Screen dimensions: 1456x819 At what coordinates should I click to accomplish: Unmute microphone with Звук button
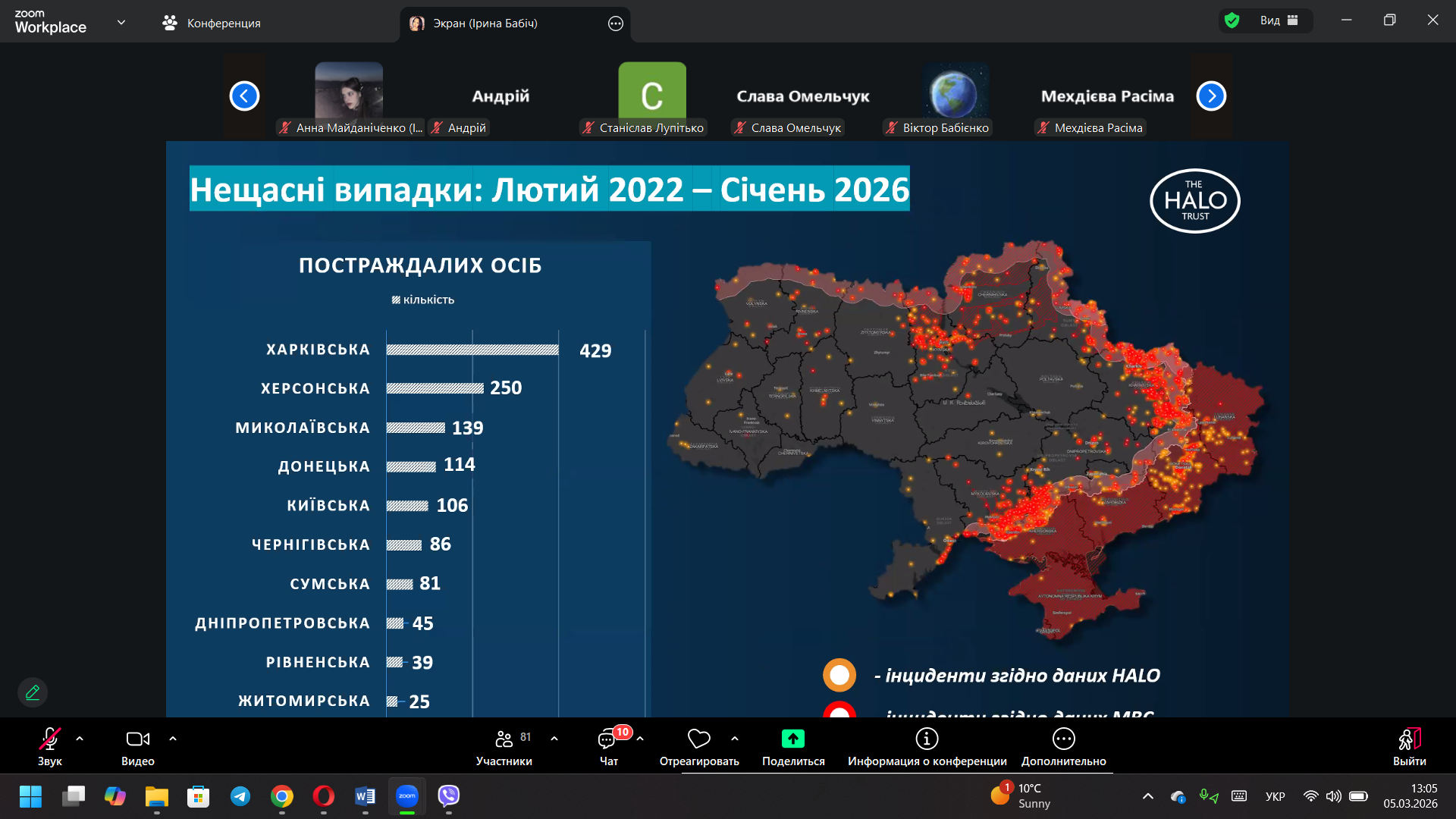pyautogui.click(x=50, y=739)
